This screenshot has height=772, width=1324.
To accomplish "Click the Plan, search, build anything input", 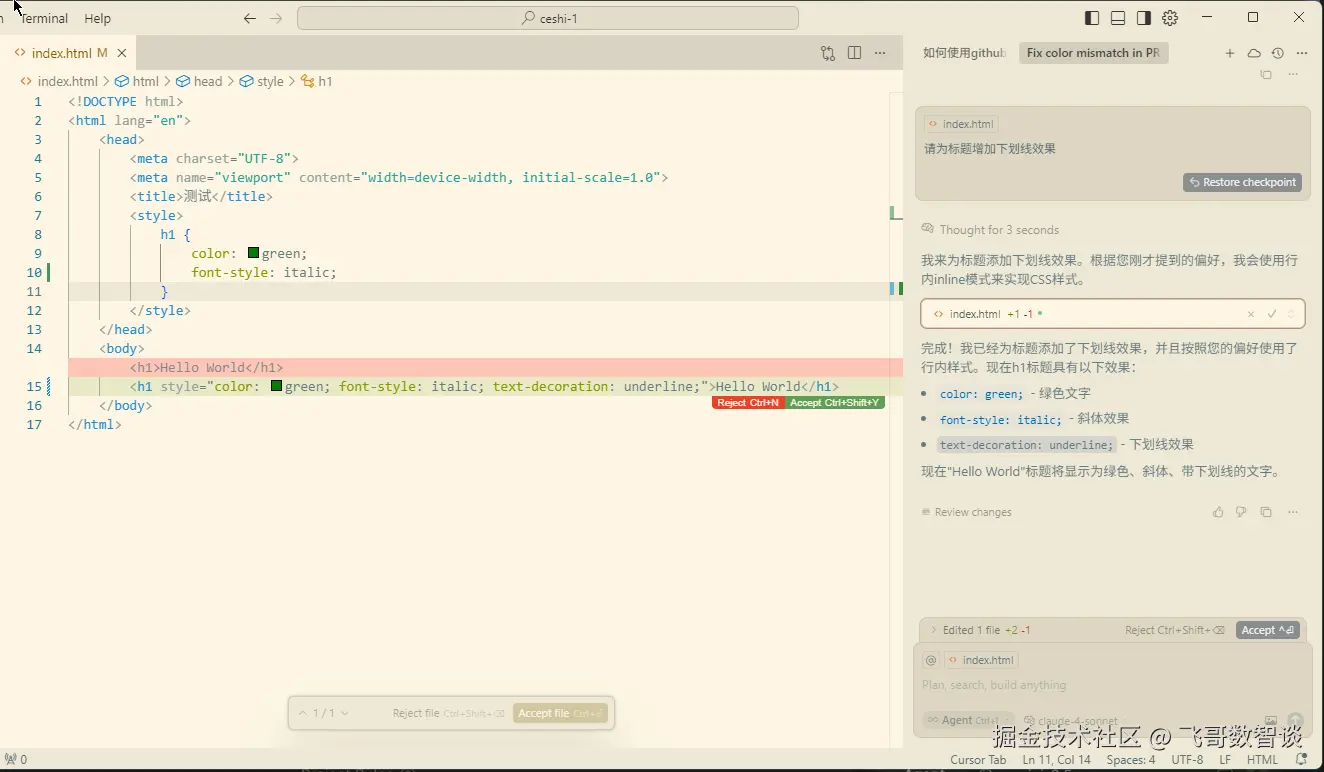I will tap(1112, 685).
